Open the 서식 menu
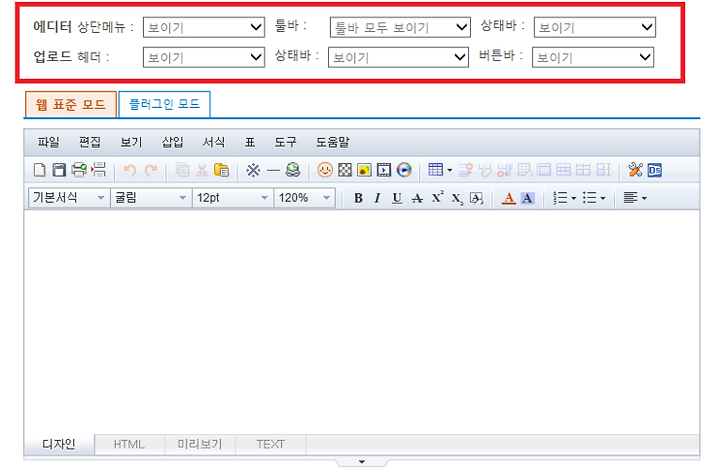This screenshot has width=720, height=468. pos(214,142)
